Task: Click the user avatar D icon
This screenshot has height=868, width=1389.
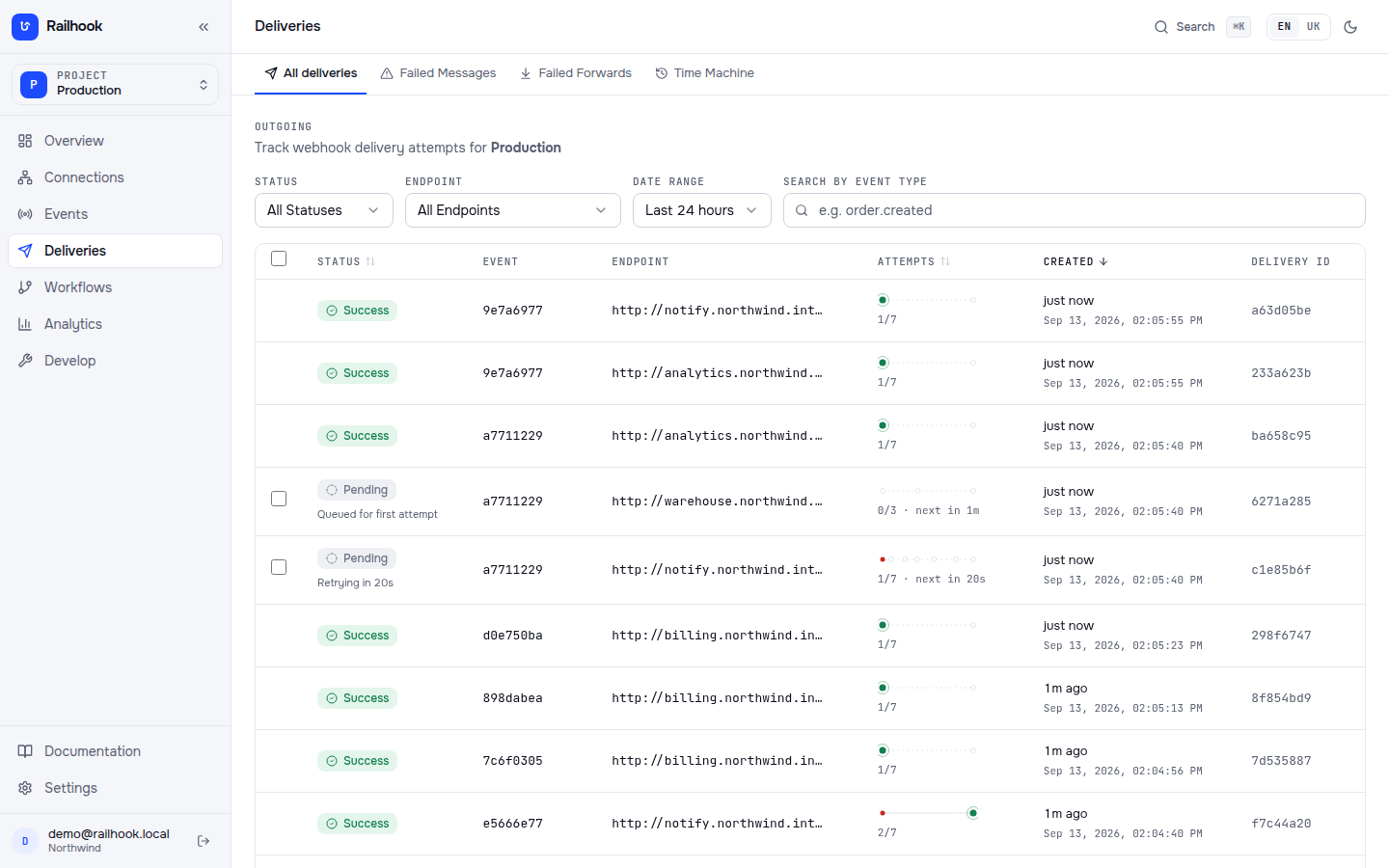Action: click(25, 841)
